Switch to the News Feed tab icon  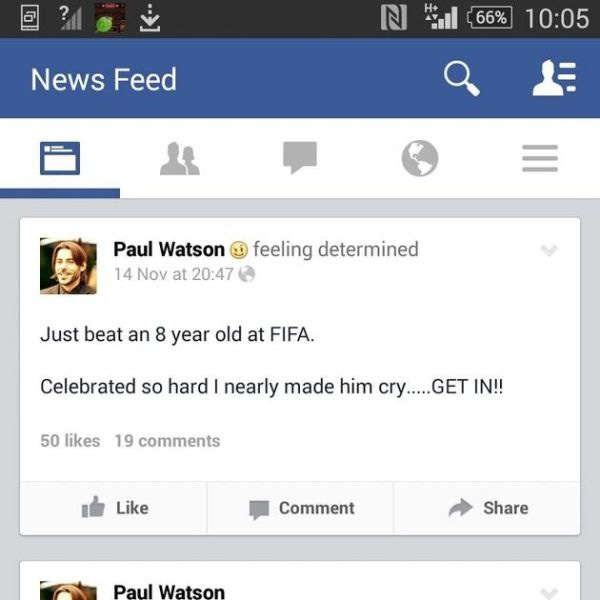click(x=60, y=158)
